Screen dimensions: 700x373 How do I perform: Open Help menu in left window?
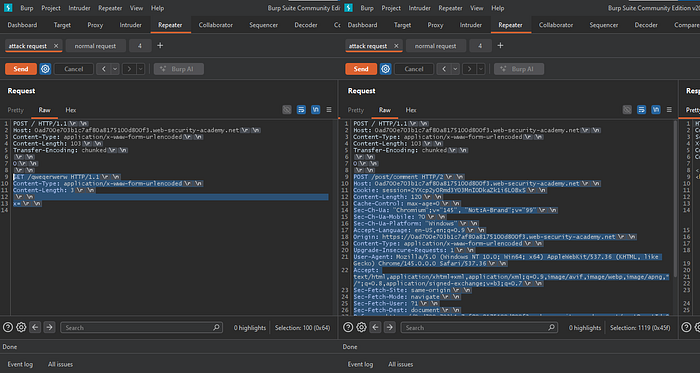(x=157, y=8)
